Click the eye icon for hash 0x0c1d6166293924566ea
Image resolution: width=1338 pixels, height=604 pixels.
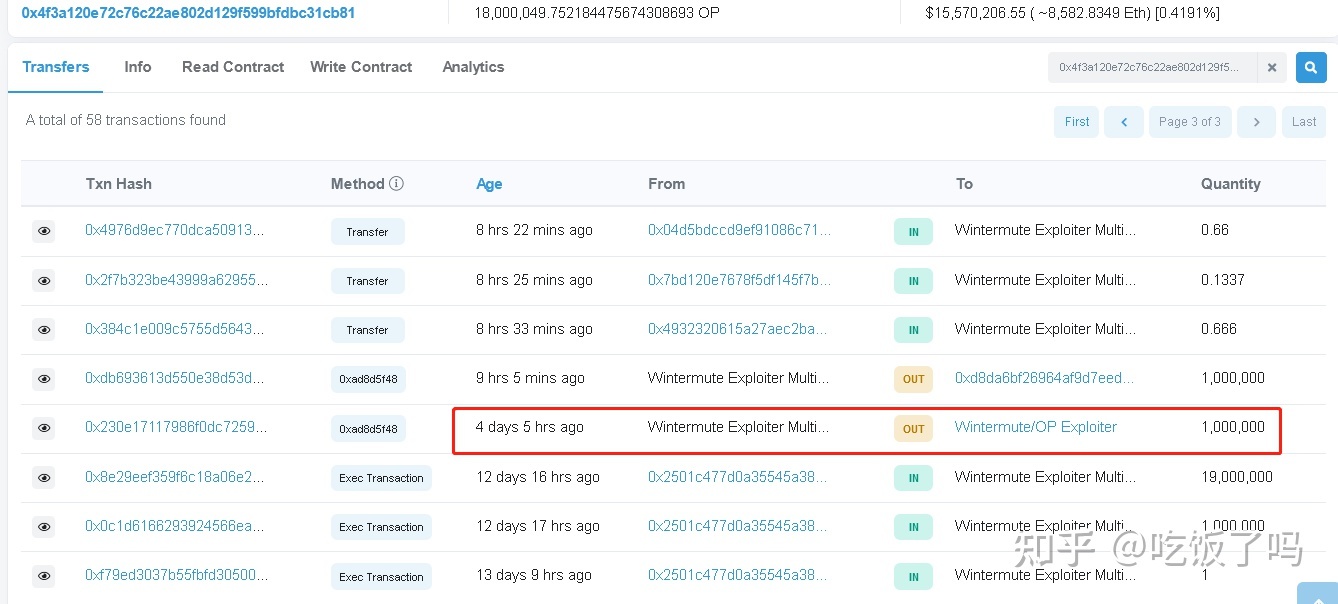[x=44, y=527]
